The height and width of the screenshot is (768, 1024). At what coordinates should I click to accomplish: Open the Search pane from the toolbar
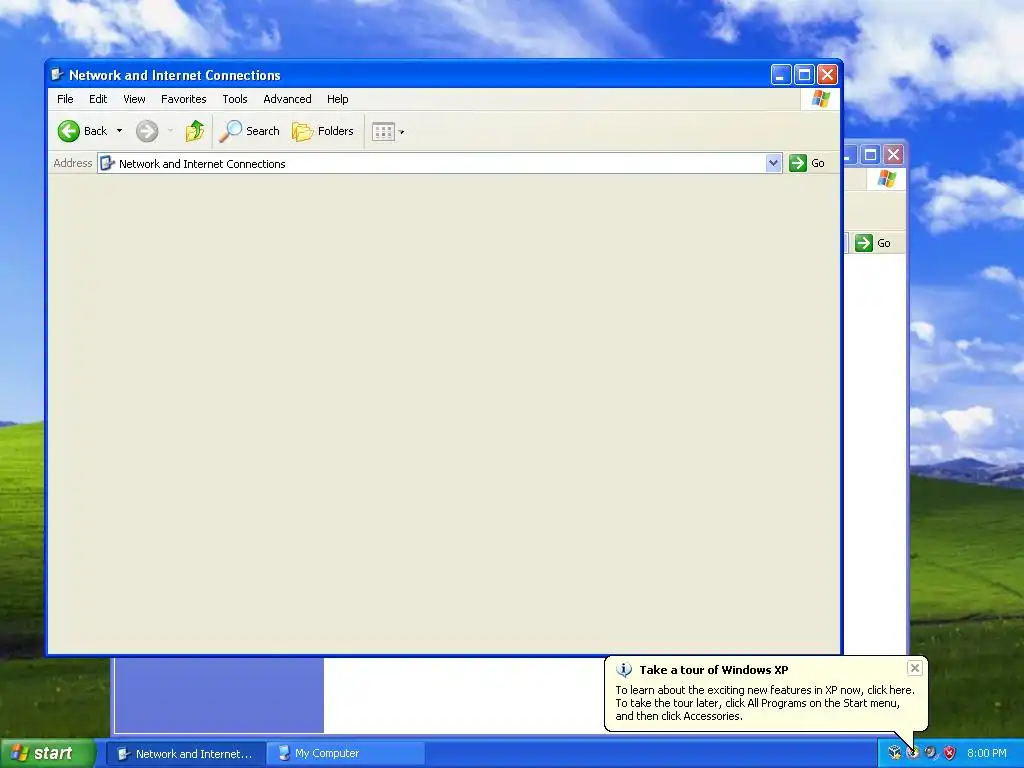(249, 131)
